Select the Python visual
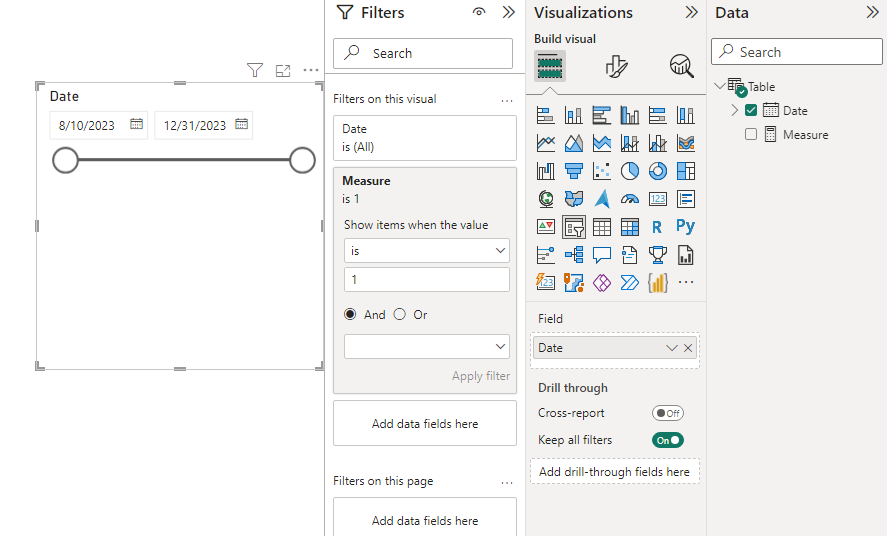This screenshot has width=887, height=536. click(686, 226)
